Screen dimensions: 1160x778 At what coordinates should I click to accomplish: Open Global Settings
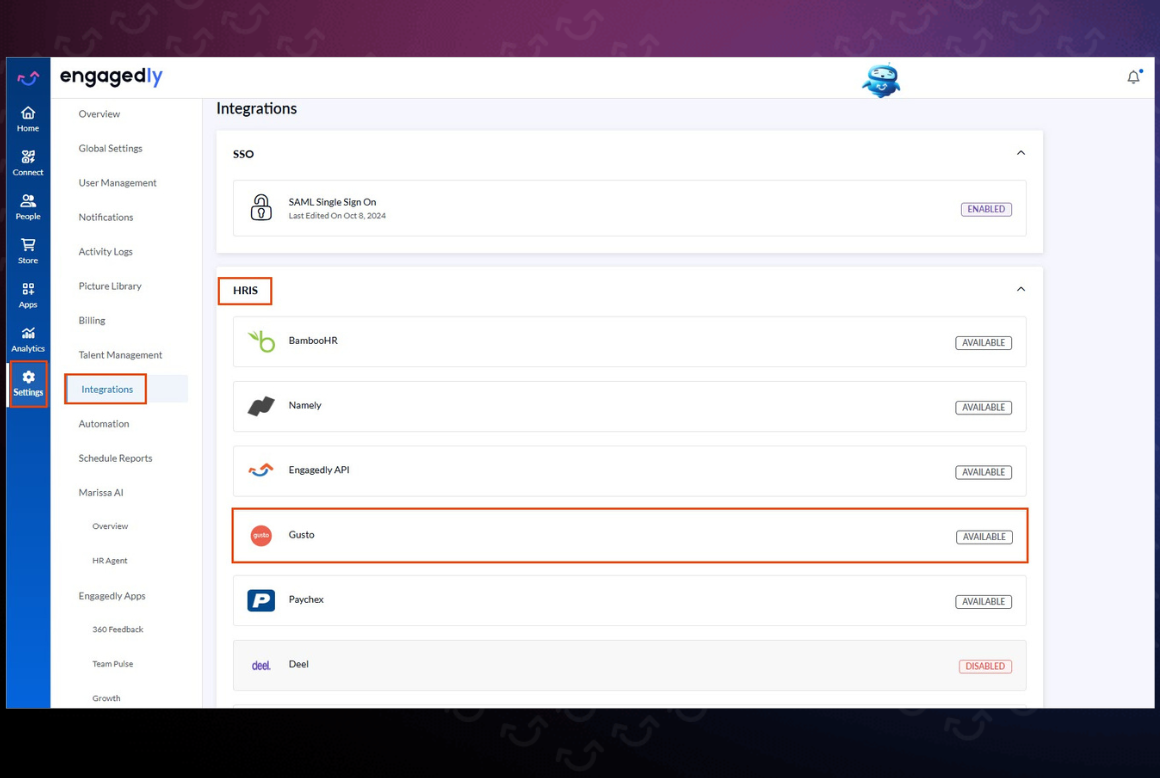coord(110,149)
